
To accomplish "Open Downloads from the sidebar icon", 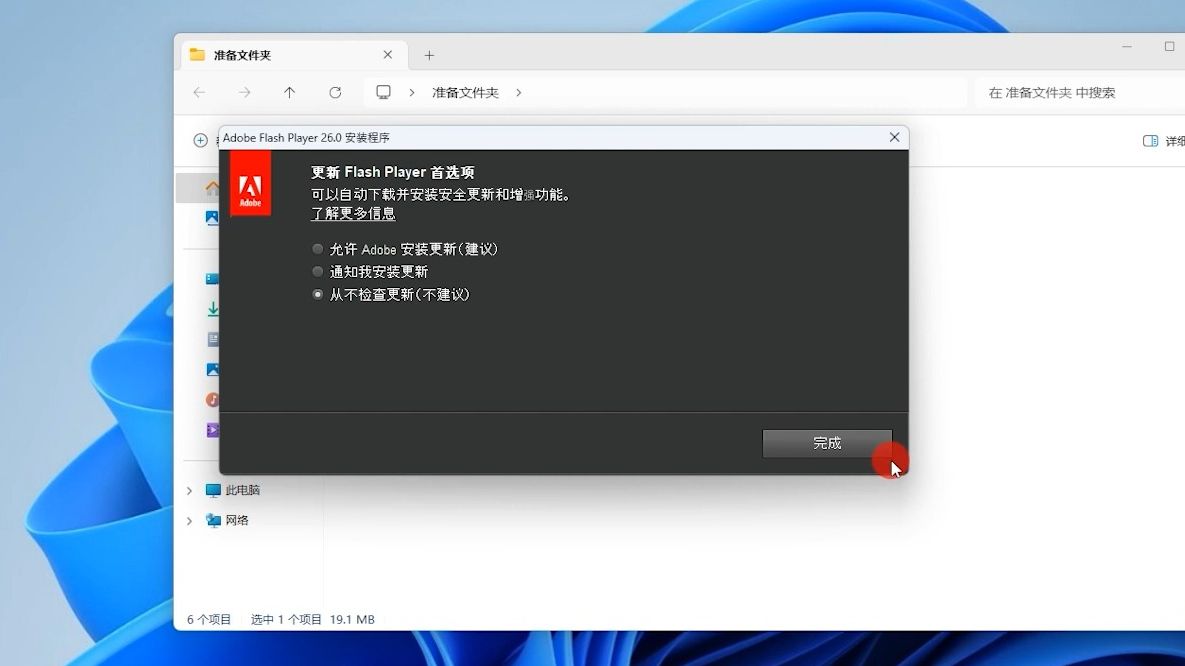I will point(213,308).
